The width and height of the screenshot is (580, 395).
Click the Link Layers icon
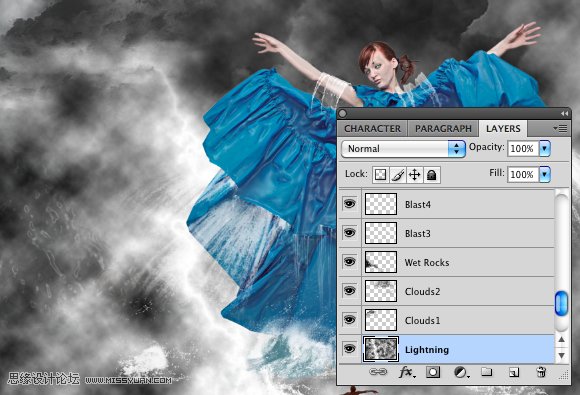(x=378, y=372)
